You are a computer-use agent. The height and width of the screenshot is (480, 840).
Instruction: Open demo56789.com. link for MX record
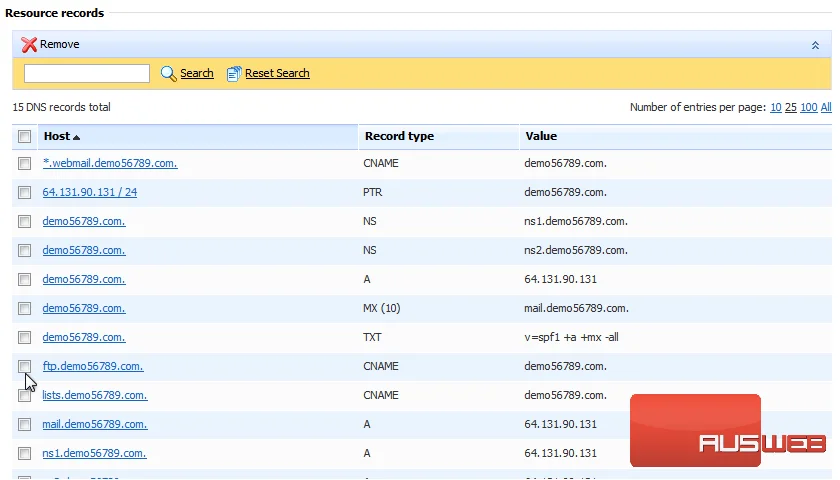(84, 308)
